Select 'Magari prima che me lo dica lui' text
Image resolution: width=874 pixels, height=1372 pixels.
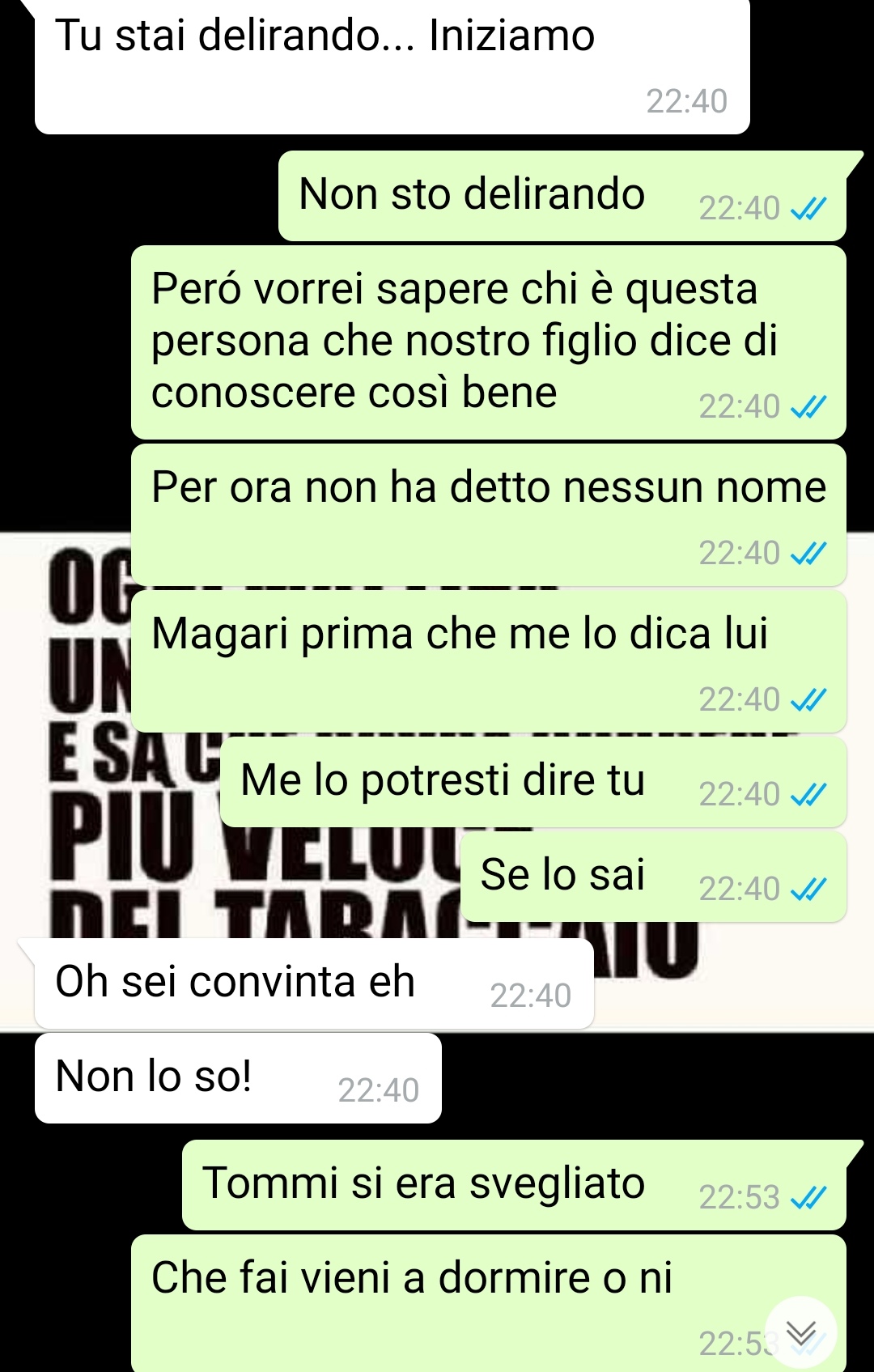coord(460,634)
